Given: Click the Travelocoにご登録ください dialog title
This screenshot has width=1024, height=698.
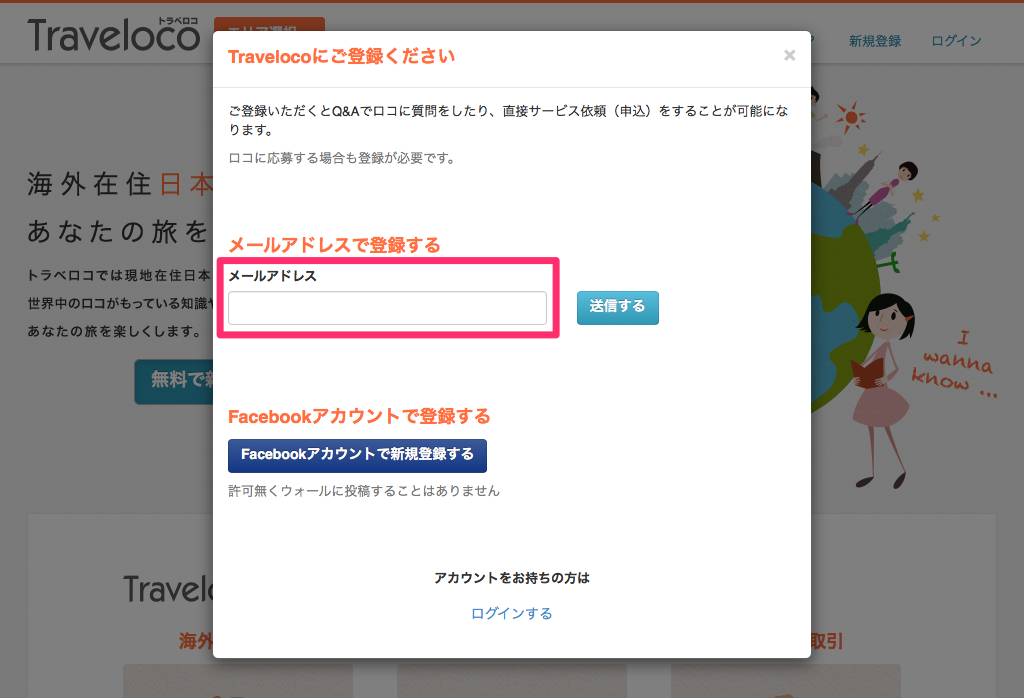Looking at the screenshot, I should (341, 56).
